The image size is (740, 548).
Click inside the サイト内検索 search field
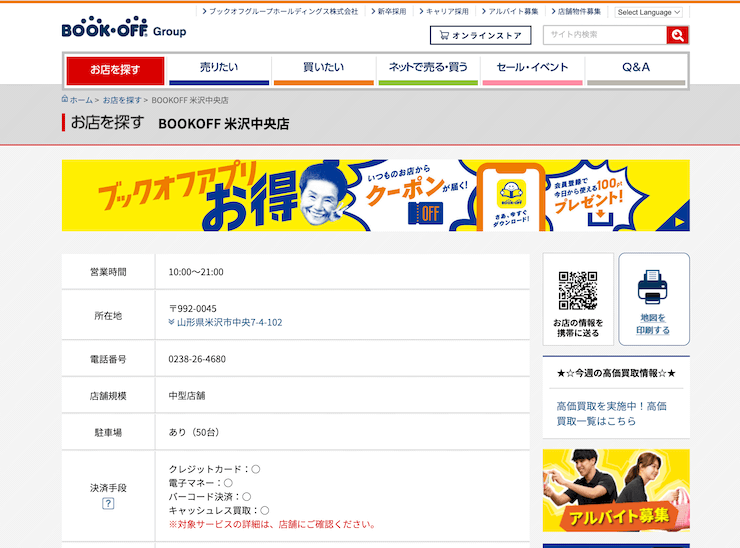point(605,35)
